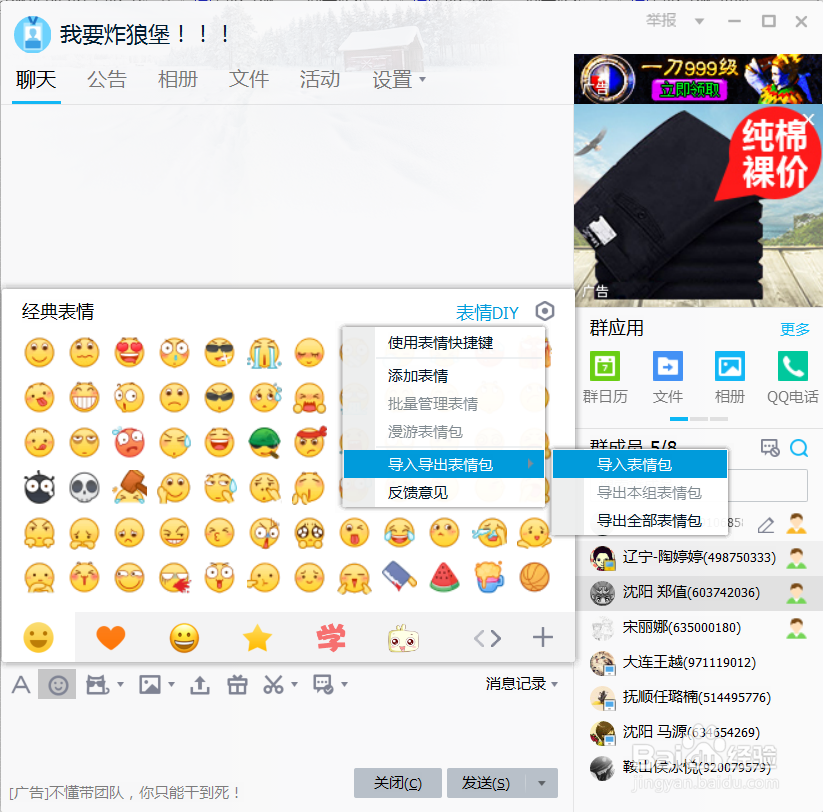Click the group avatar icon
Screen dimensions: 823x812
click(x=33, y=35)
